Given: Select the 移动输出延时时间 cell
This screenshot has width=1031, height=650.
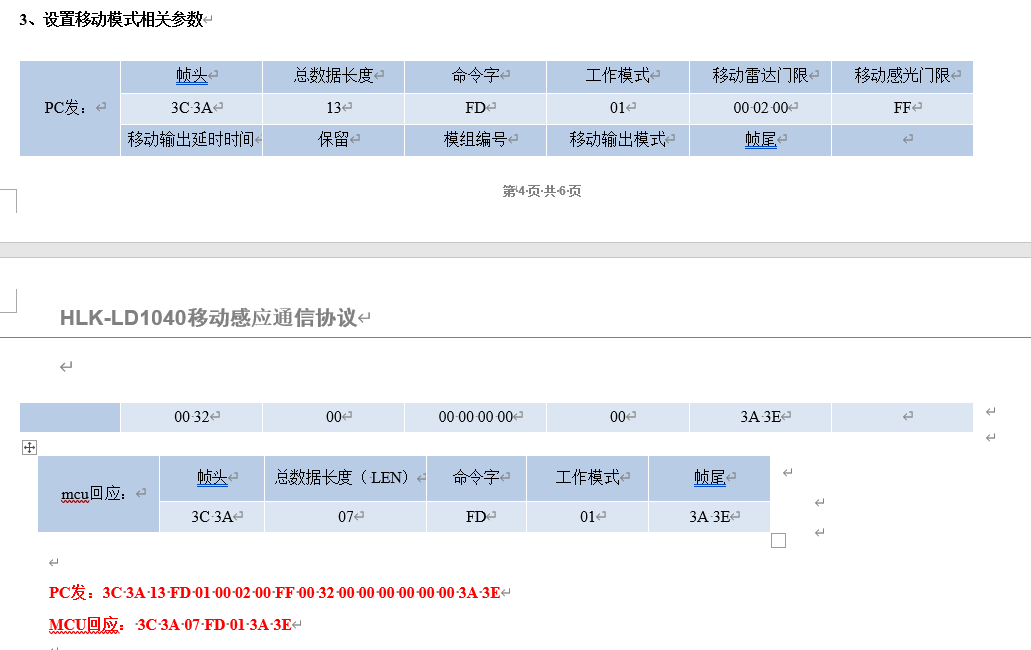Looking at the screenshot, I should [191, 140].
